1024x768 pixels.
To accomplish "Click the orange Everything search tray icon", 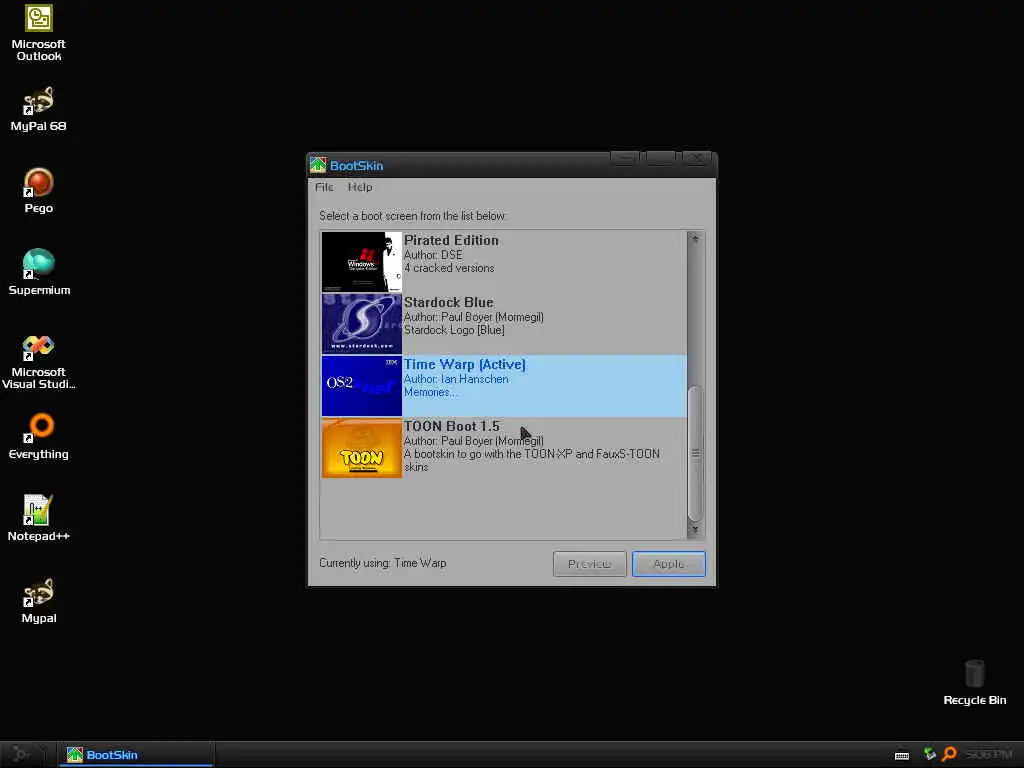I will pyautogui.click(x=949, y=754).
